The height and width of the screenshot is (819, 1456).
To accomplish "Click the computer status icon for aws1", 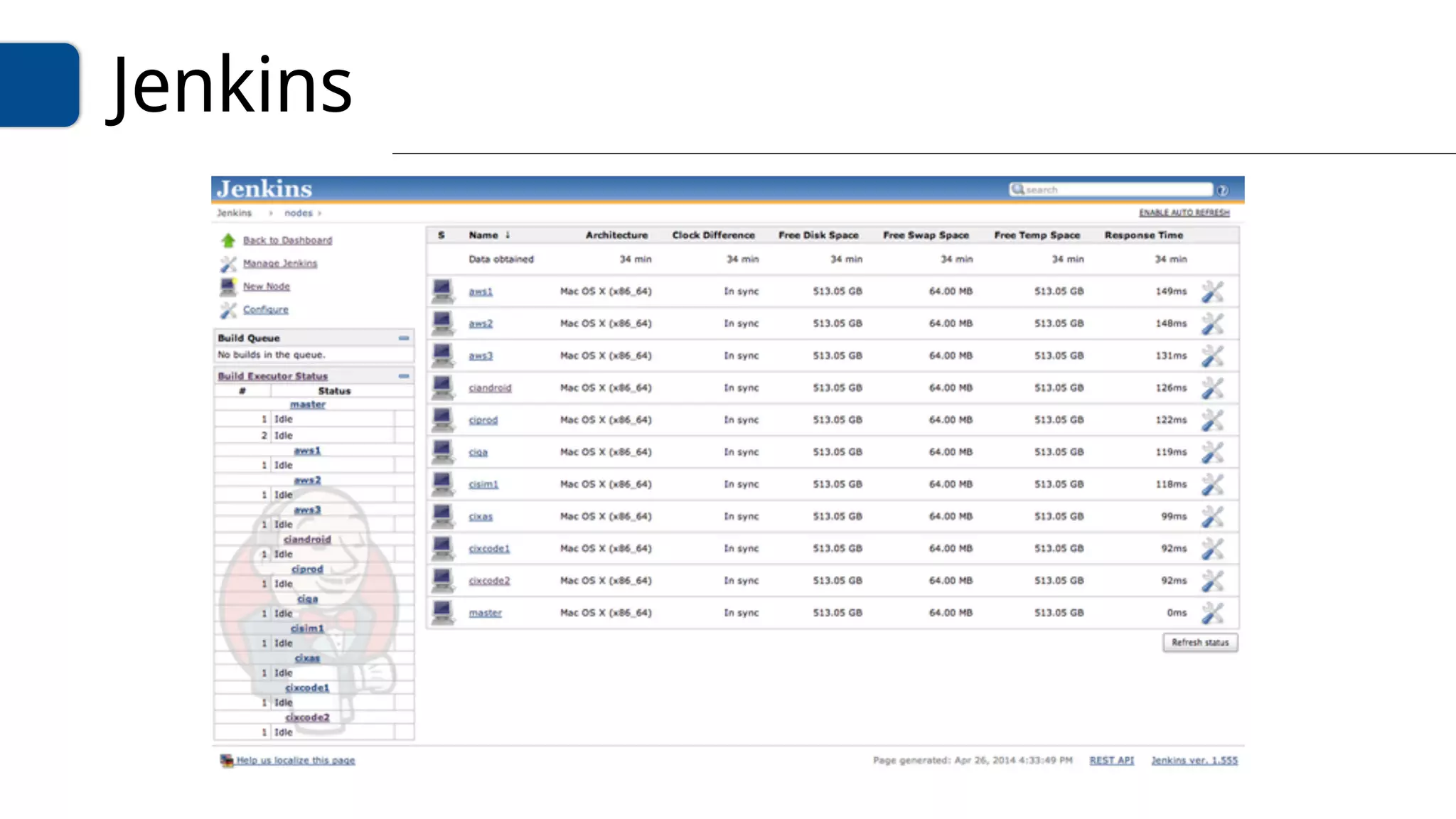I will pos(443,291).
